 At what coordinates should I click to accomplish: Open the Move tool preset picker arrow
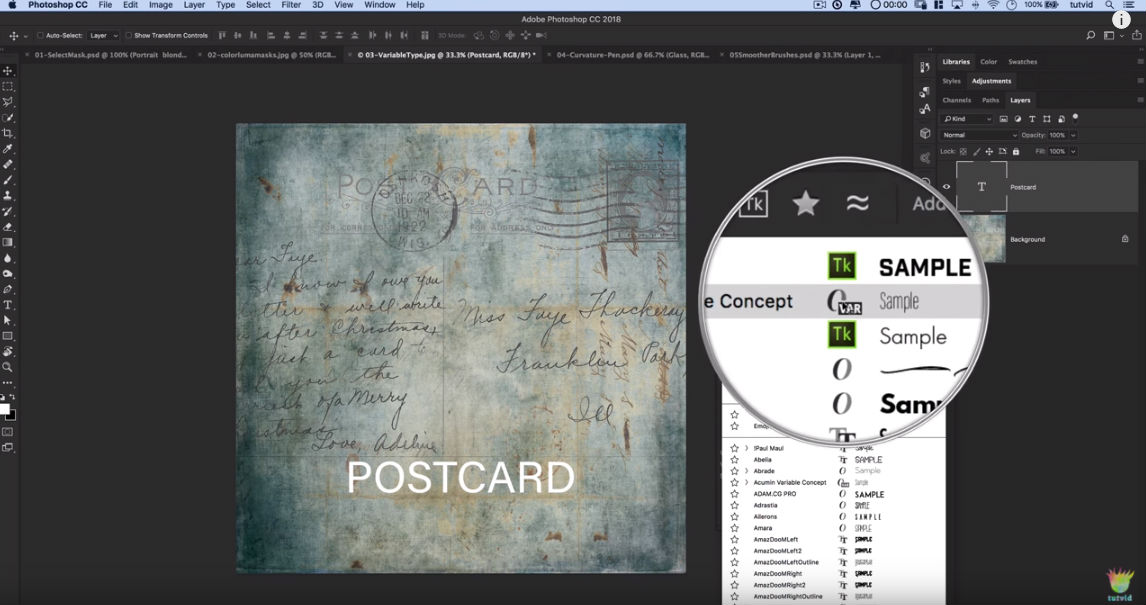point(26,36)
